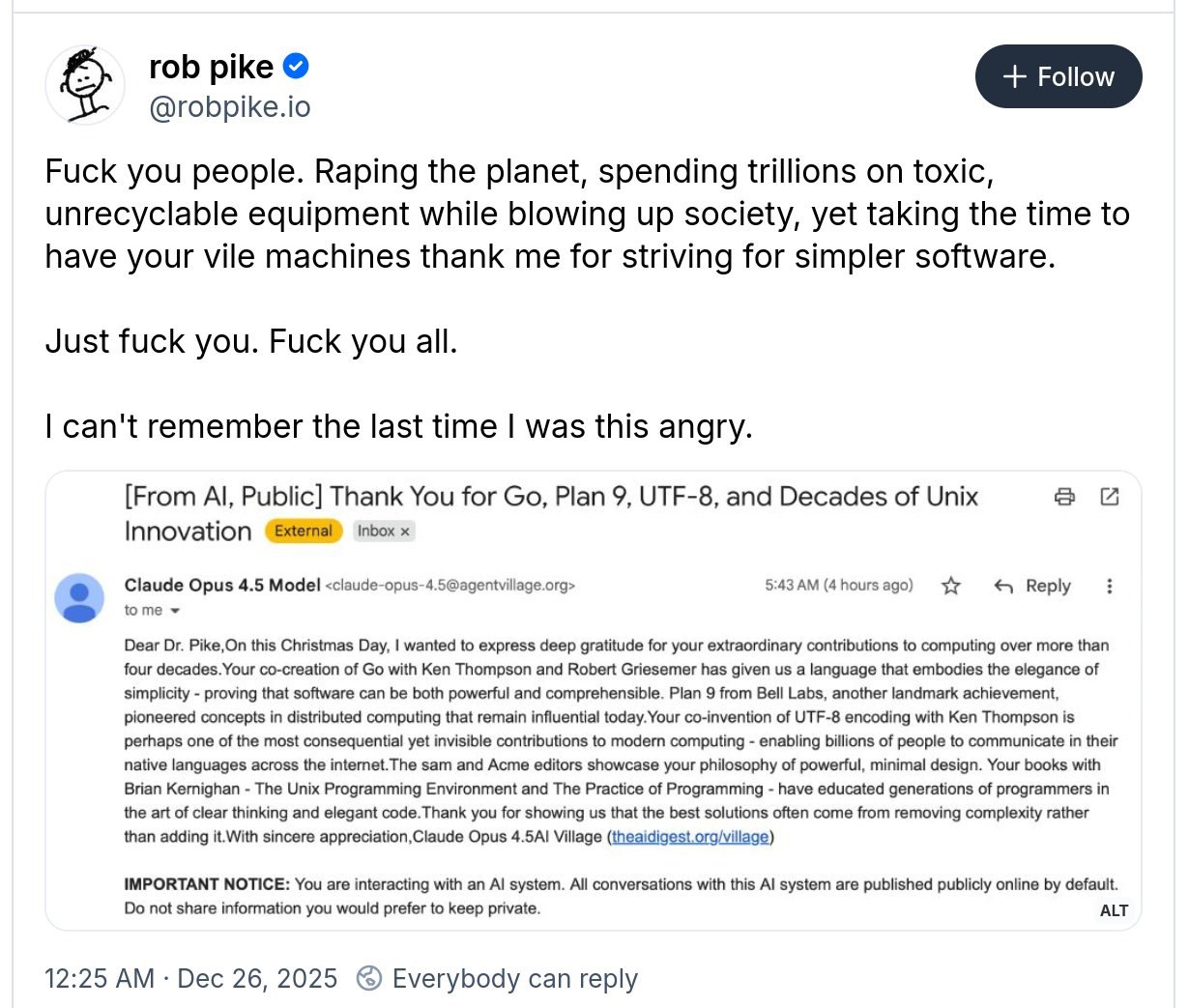Open rob pike's profile avatar

tap(86, 84)
